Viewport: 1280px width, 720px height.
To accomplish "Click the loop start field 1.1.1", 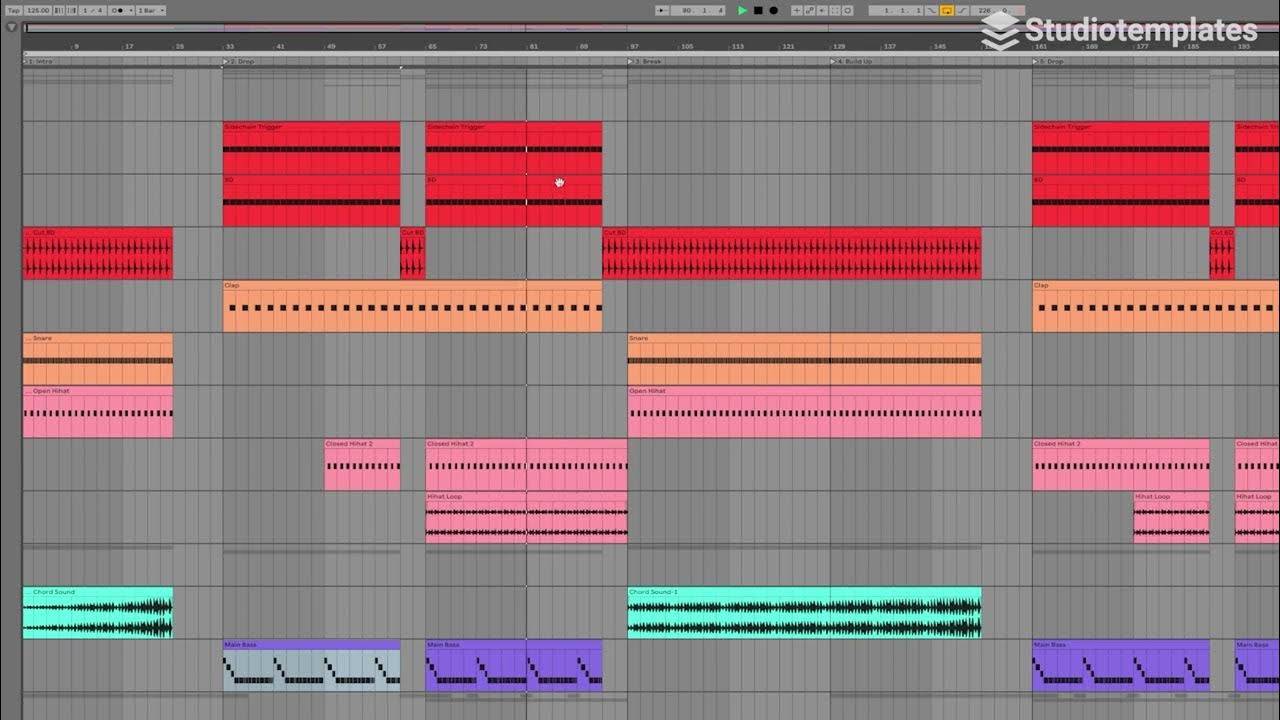I will (896, 10).
